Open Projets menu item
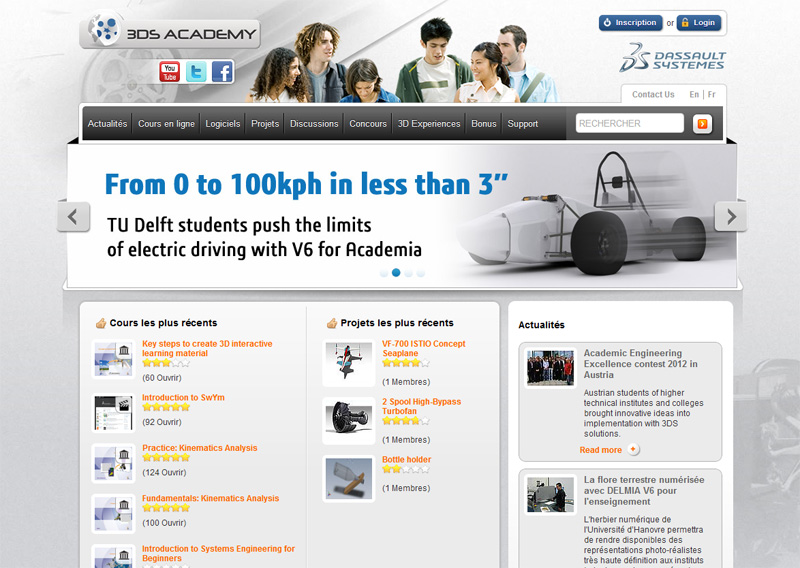Viewport: 800px width, 568px height. click(x=265, y=124)
